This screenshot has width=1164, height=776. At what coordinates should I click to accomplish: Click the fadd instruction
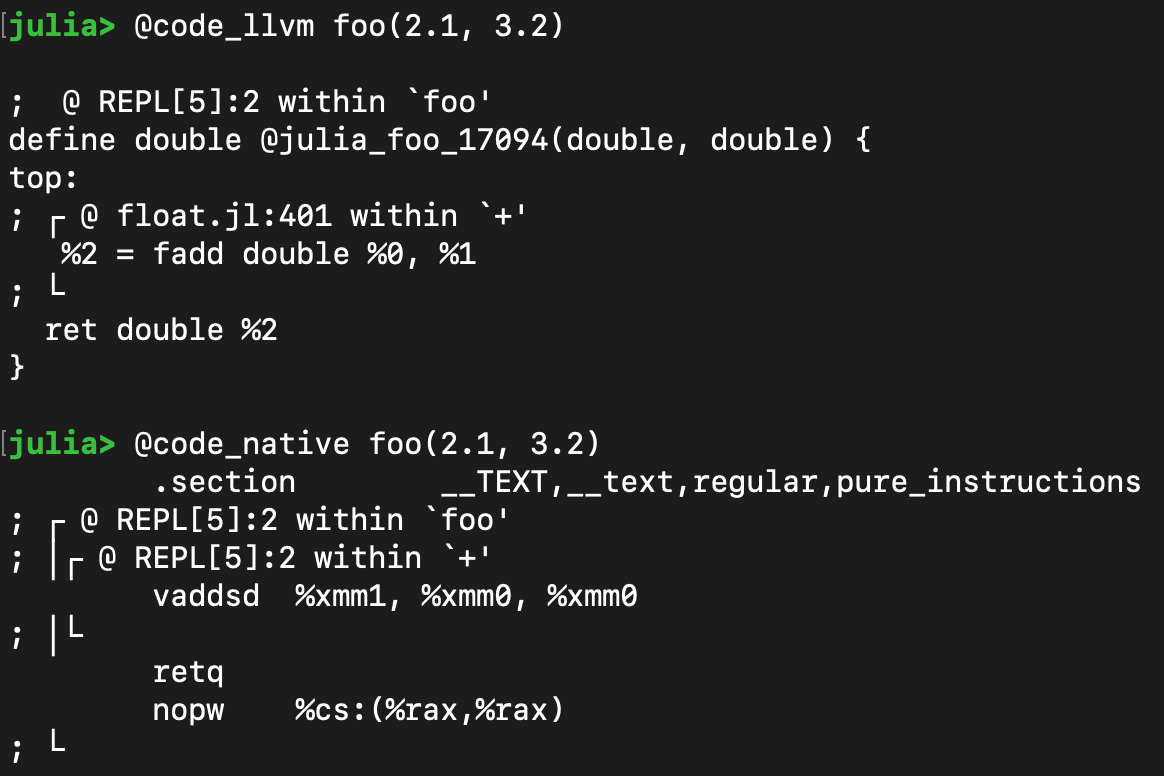click(x=188, y=254)
